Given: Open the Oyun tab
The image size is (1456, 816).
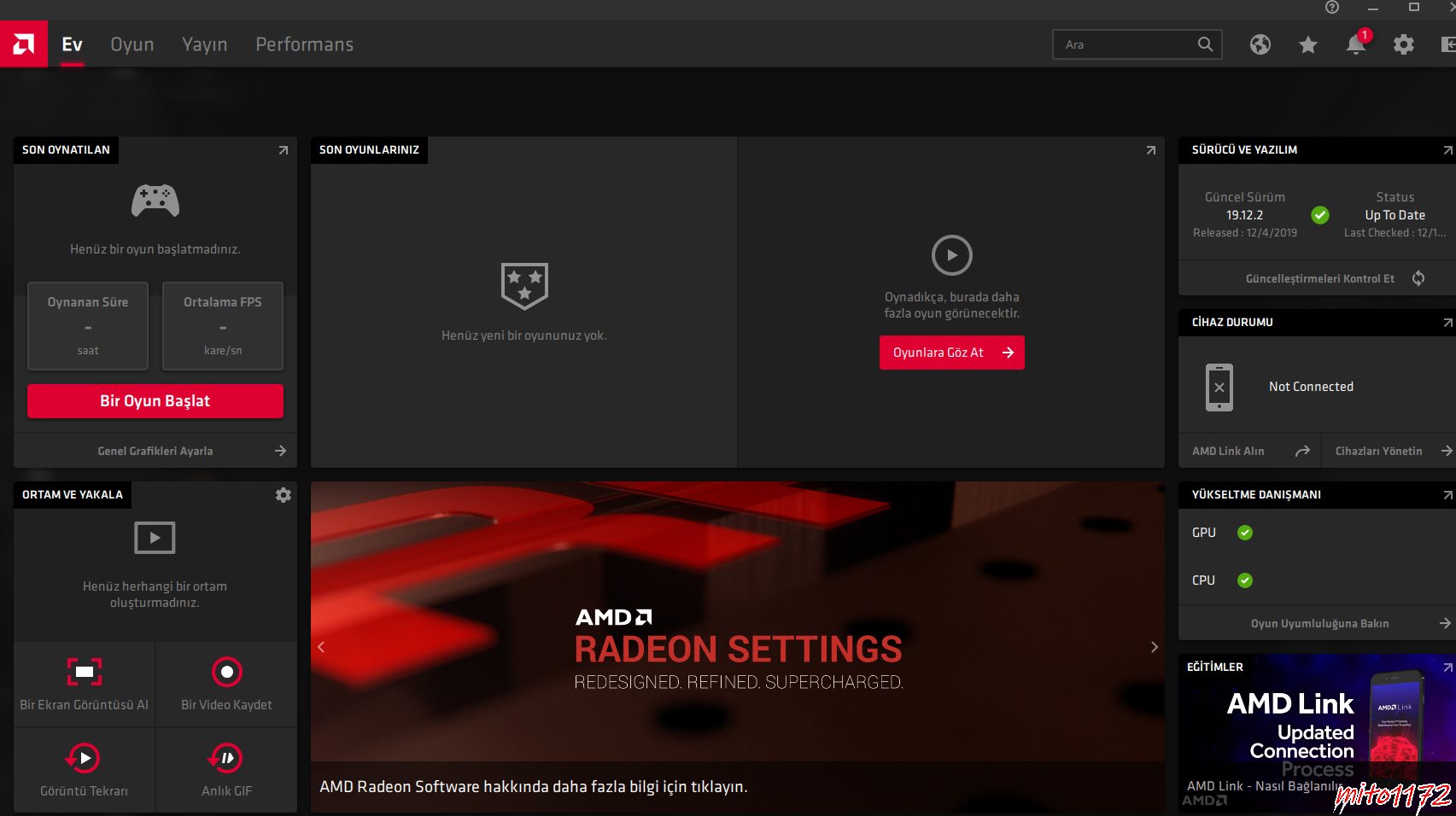Looking at the screenshot, I should (132, 44).
